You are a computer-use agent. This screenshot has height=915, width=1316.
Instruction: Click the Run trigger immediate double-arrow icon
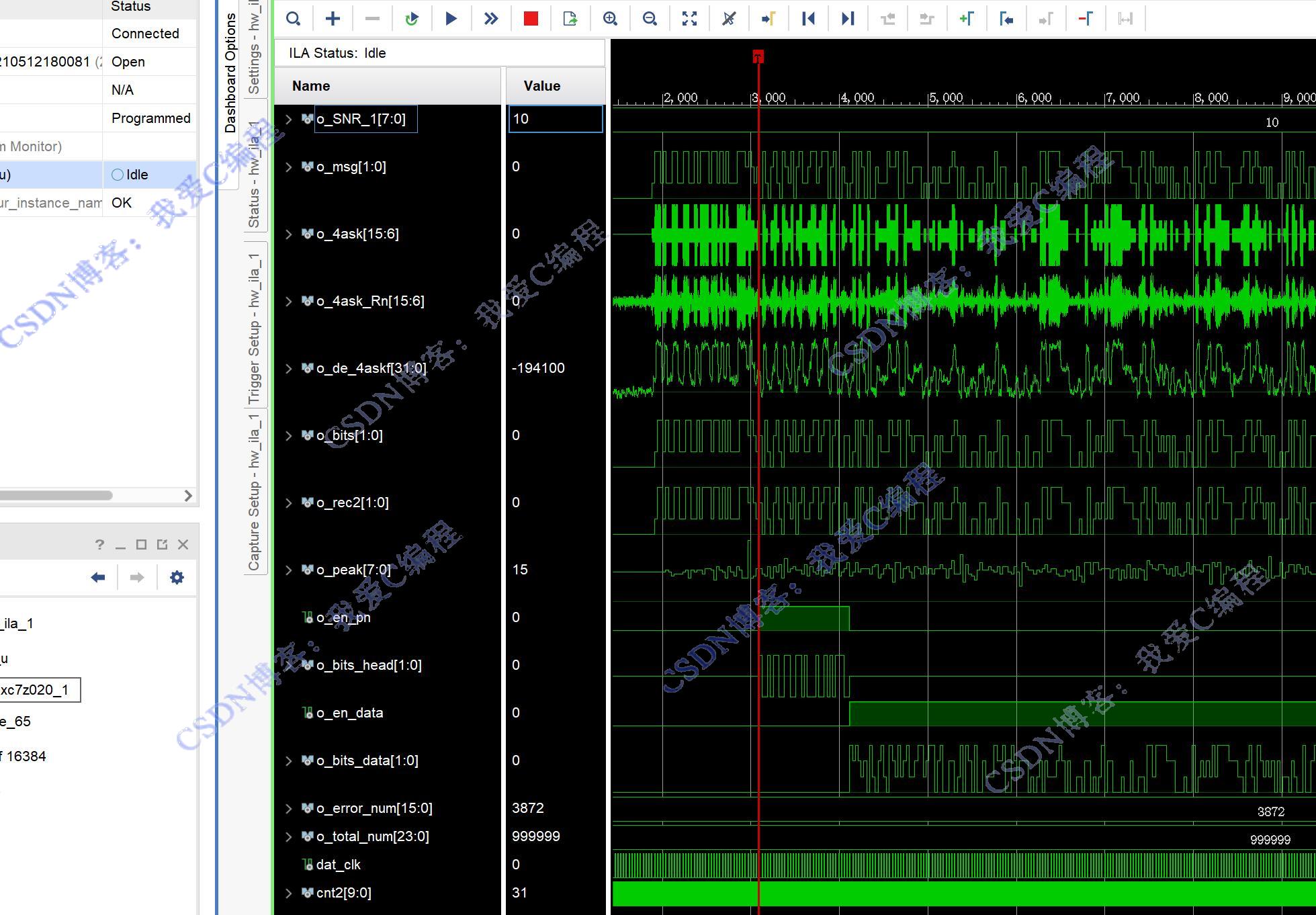(x=491, y=18)
